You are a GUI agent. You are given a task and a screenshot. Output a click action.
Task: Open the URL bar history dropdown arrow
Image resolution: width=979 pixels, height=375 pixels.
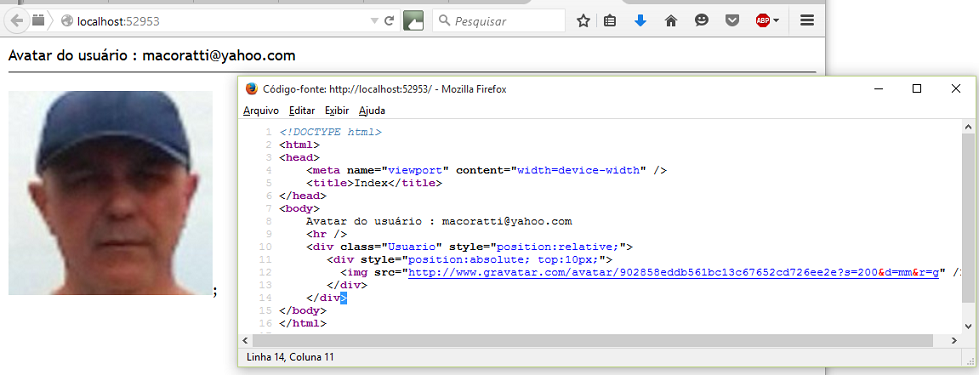tap(374, 21)
